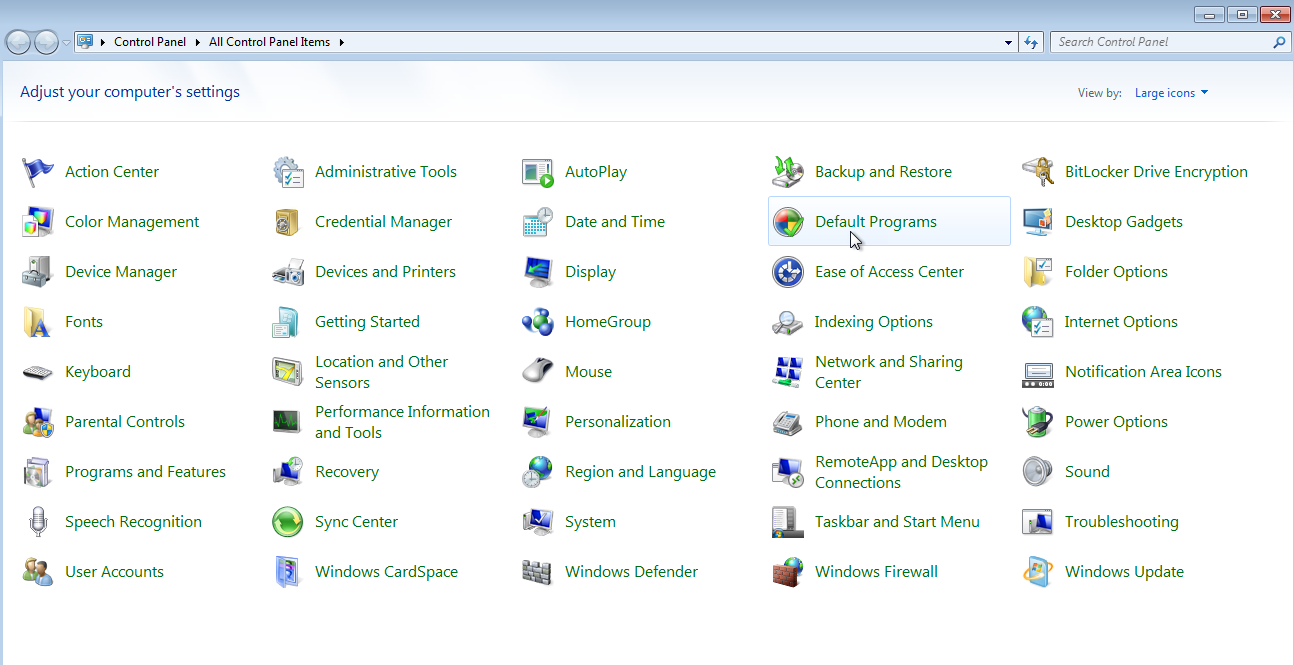Open the Taskbar and Start Menu link

(x=897, y=522)
